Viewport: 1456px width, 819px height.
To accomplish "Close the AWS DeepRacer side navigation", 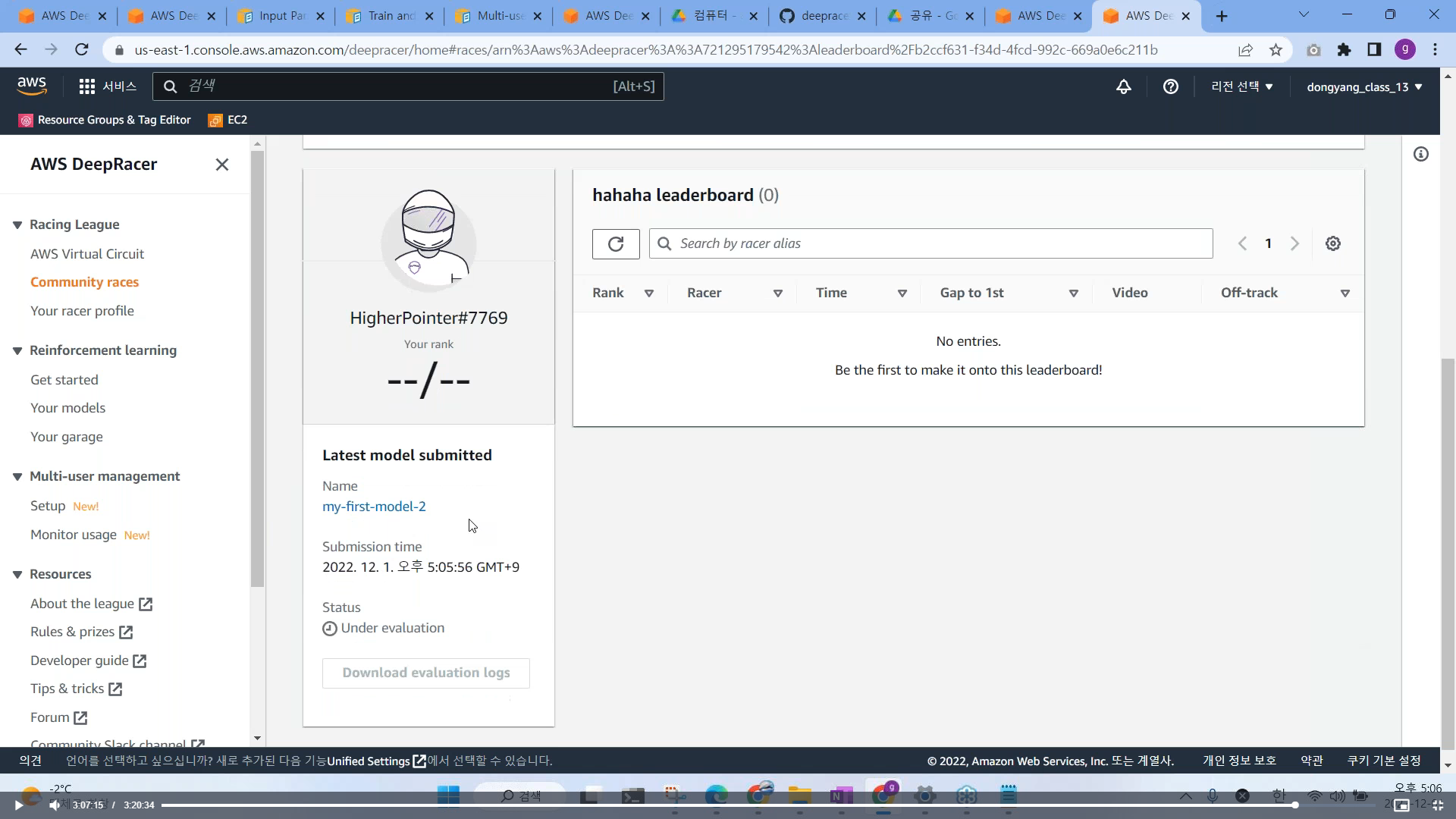I will [x=221, y=165].
